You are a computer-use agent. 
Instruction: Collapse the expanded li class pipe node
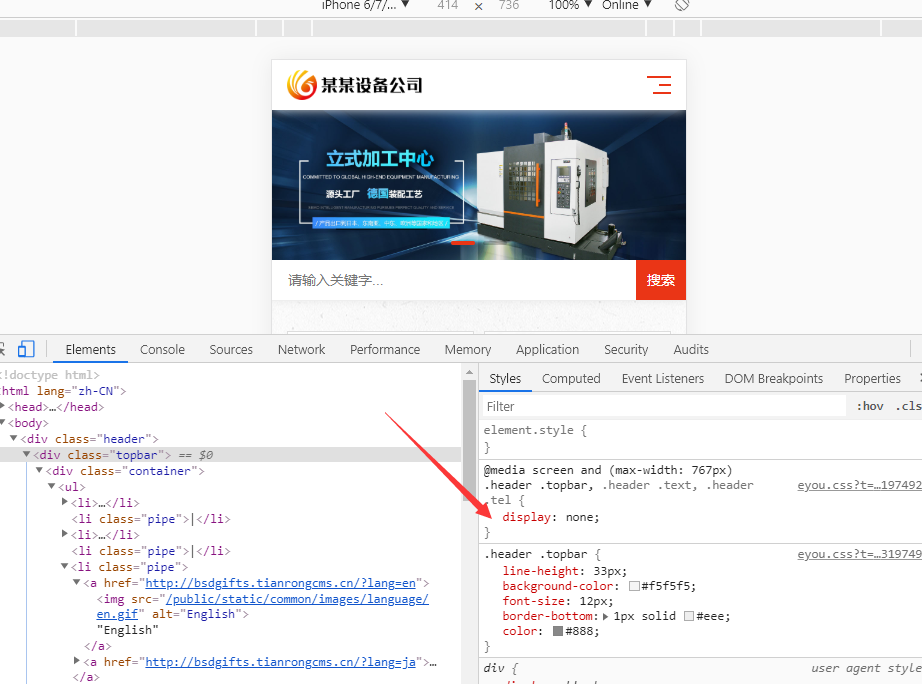click(65, 566)
